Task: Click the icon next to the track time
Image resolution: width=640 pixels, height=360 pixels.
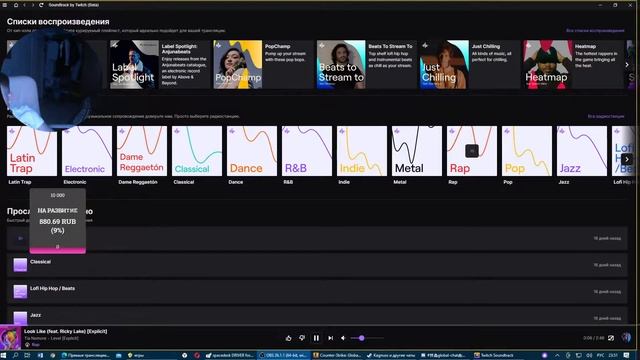Action: pos(611,338)
